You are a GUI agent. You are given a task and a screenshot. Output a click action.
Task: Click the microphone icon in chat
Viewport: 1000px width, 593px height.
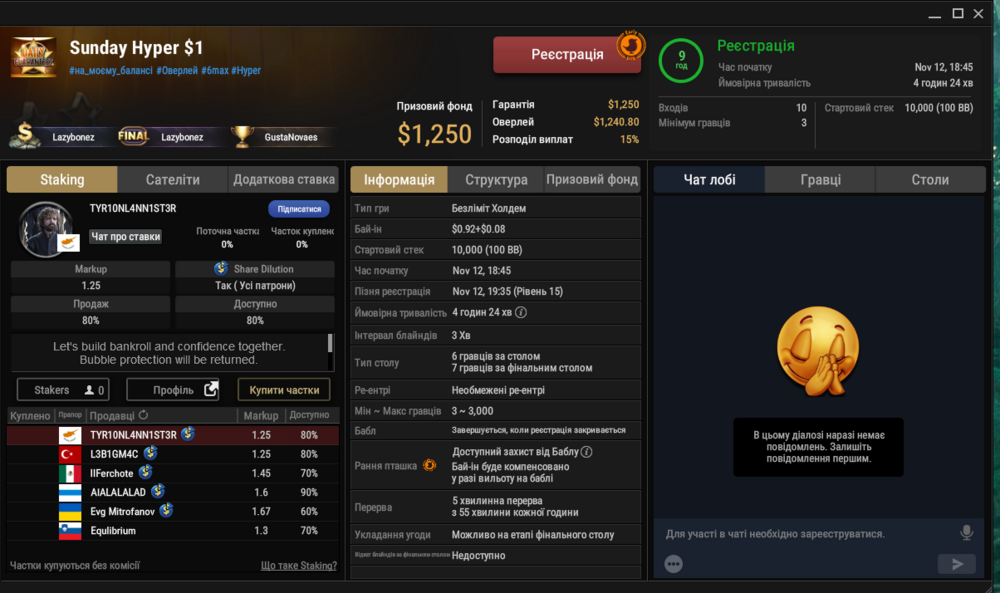[x=966, y=532]
